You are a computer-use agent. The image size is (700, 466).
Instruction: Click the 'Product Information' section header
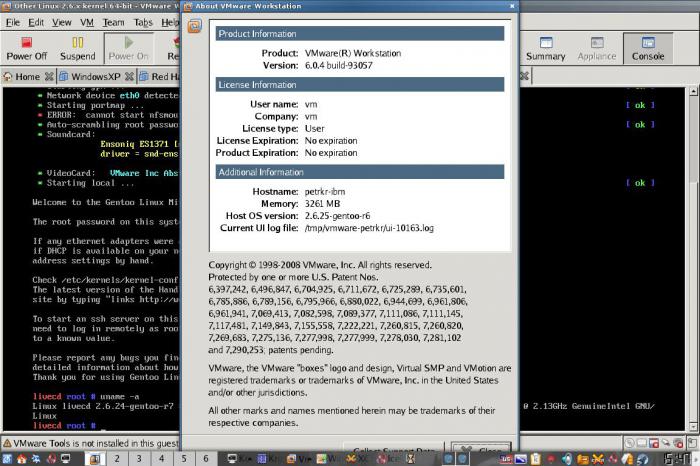tap(360, 33)
